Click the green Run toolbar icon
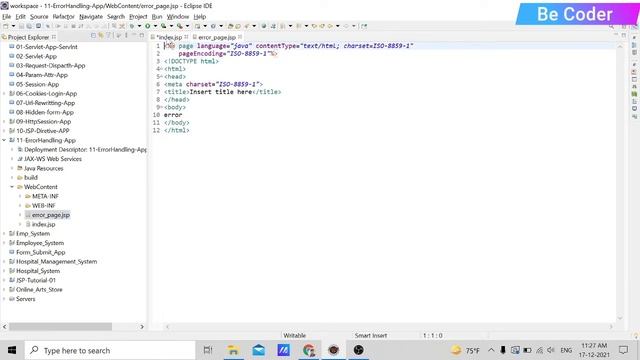The height and width of the screenshot is (360, 640). pos(147,26)
